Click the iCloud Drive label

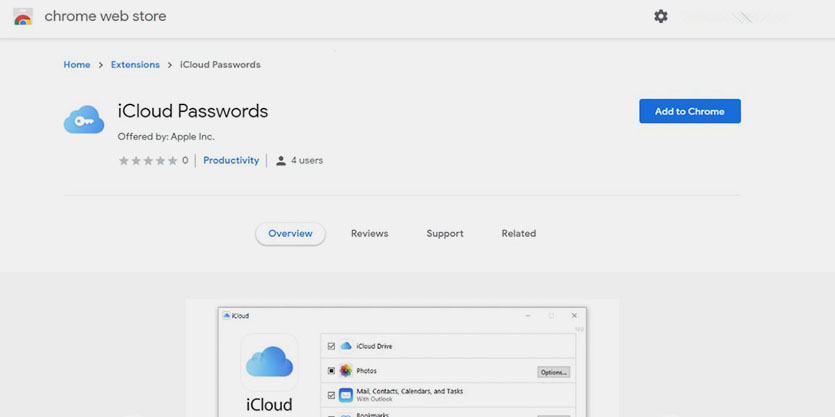(374, 346)
